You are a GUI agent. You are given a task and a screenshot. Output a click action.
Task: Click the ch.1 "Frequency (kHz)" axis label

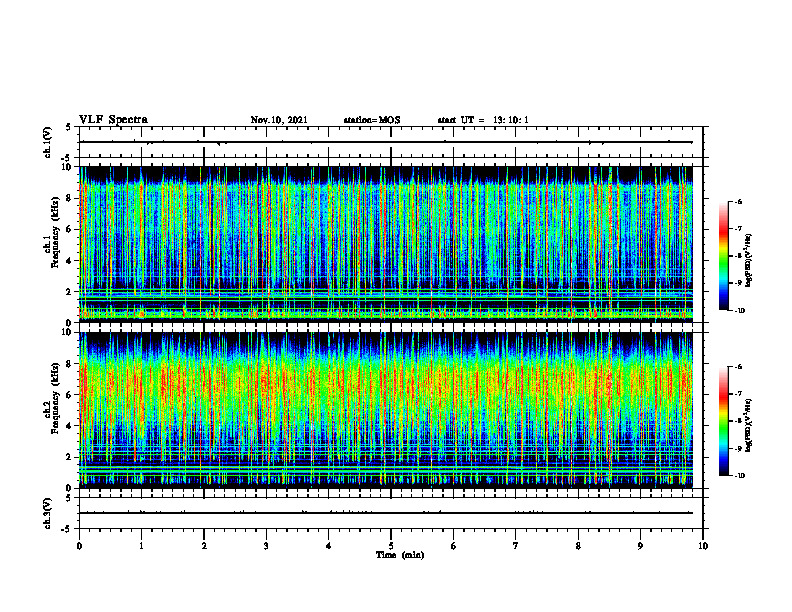point(56,232)
